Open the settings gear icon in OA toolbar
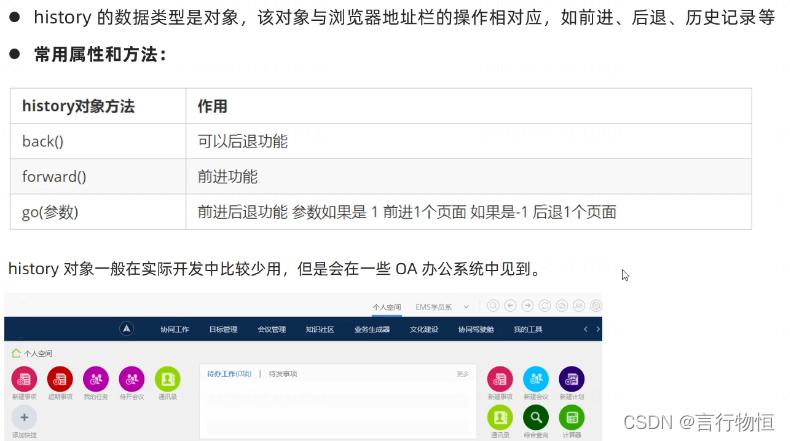Image resolution: width=790 pixels, height=441 pixels. pos(596,305)
